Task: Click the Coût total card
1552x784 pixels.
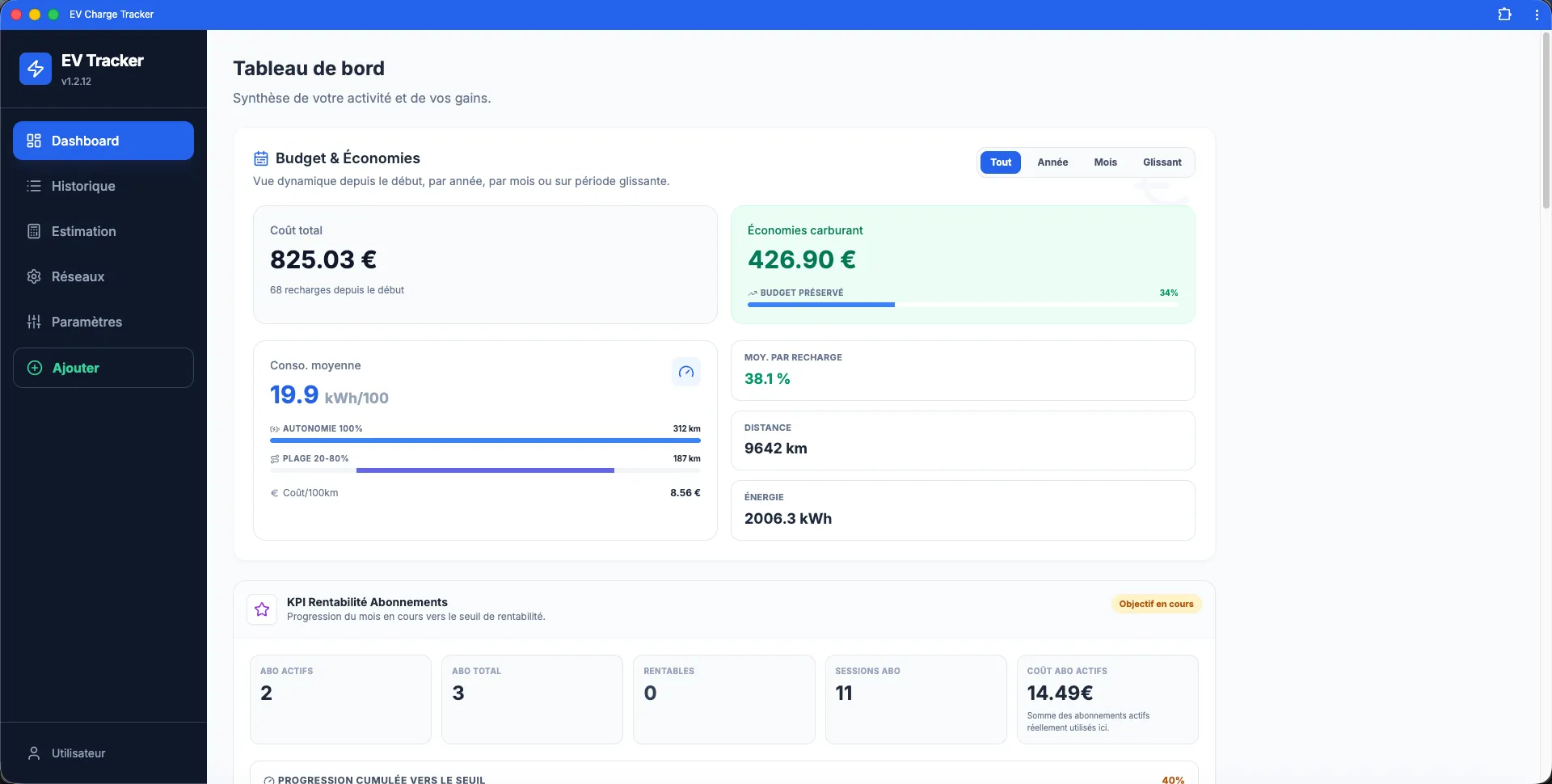Action: 485,264
